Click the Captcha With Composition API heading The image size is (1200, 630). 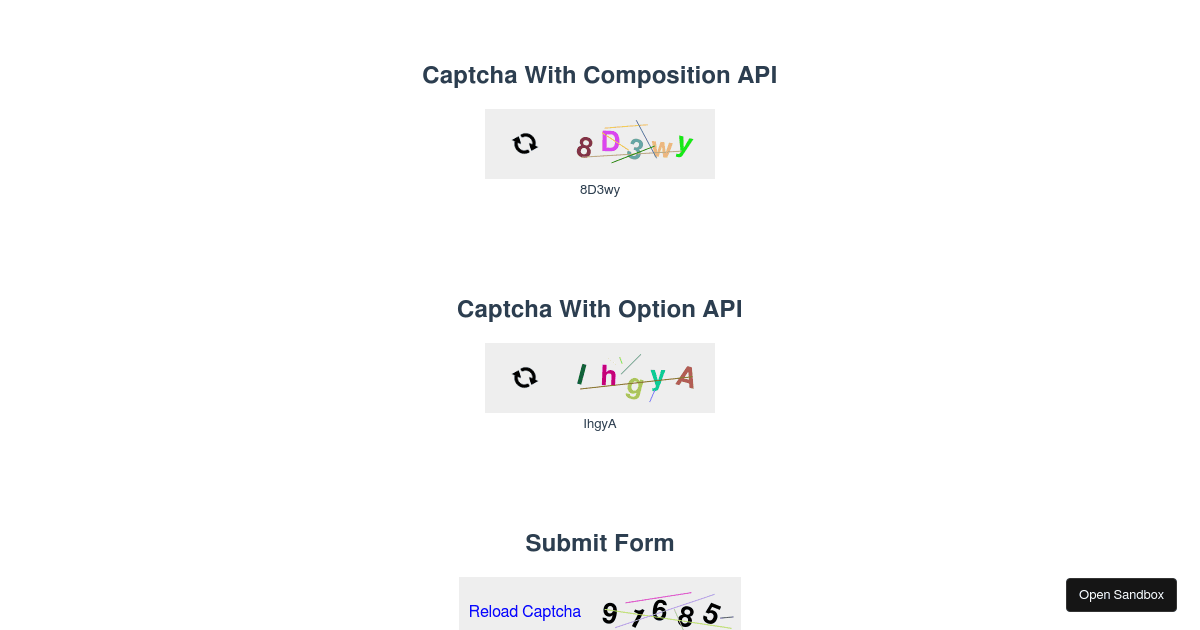[599, 75]
